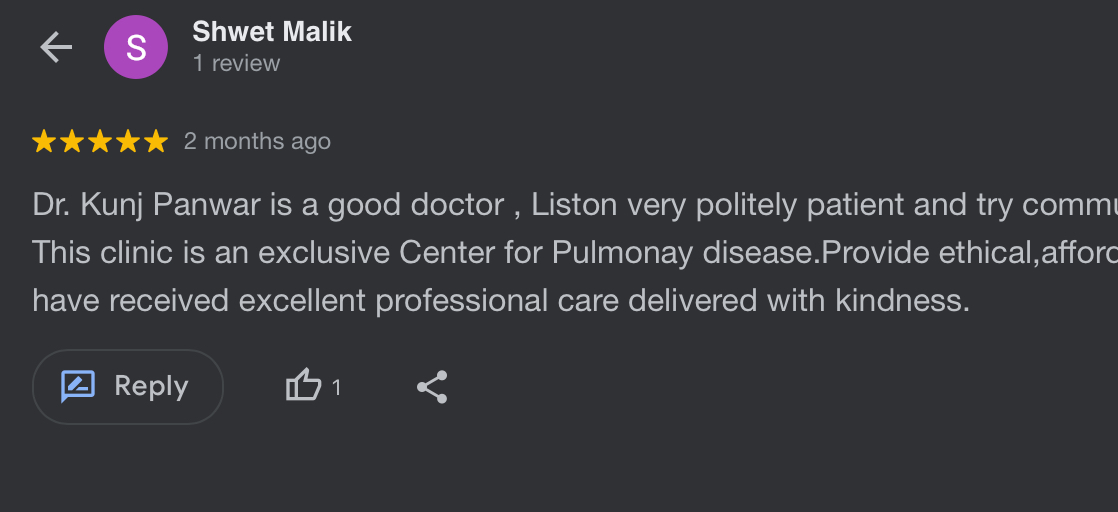Click the "2 months ago" timestamp
1118x512 pixels.
(x=257, y=141)
